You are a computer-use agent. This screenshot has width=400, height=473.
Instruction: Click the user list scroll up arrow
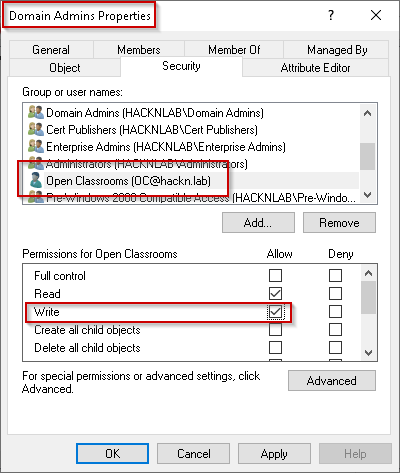(368, 113)
